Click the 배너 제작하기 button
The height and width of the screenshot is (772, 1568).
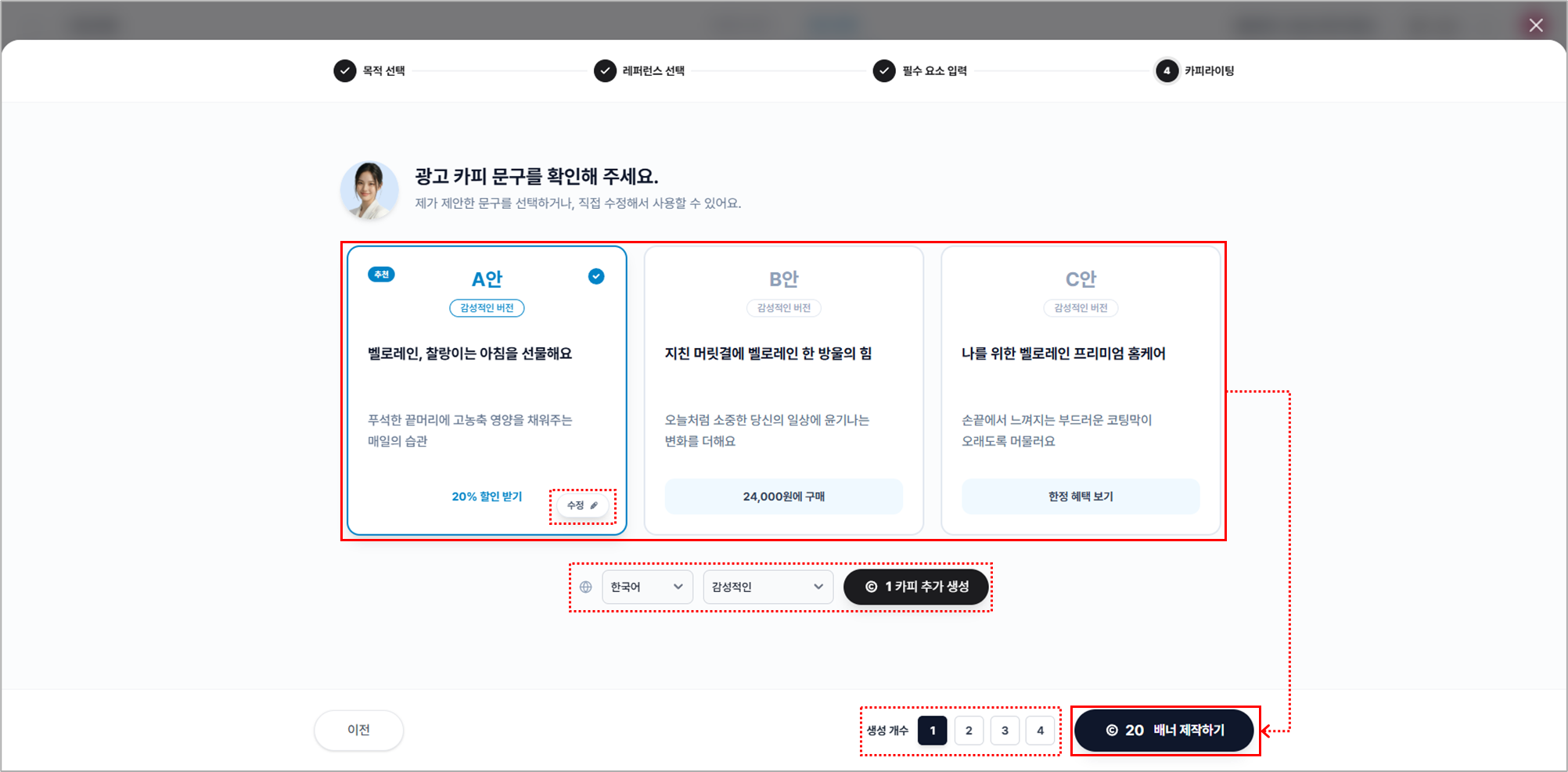1164,731
